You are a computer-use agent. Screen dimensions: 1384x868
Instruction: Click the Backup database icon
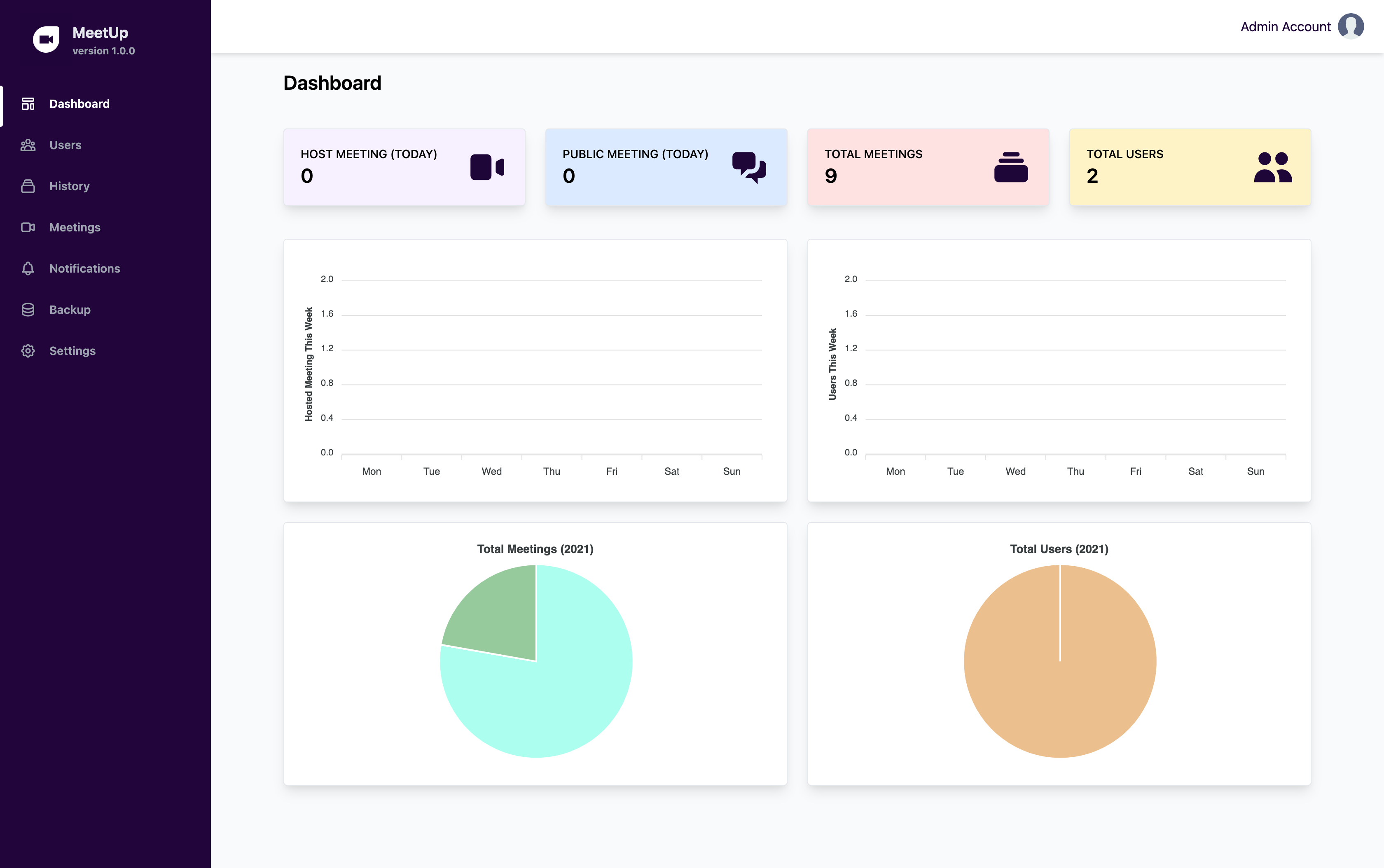point(28,310)
